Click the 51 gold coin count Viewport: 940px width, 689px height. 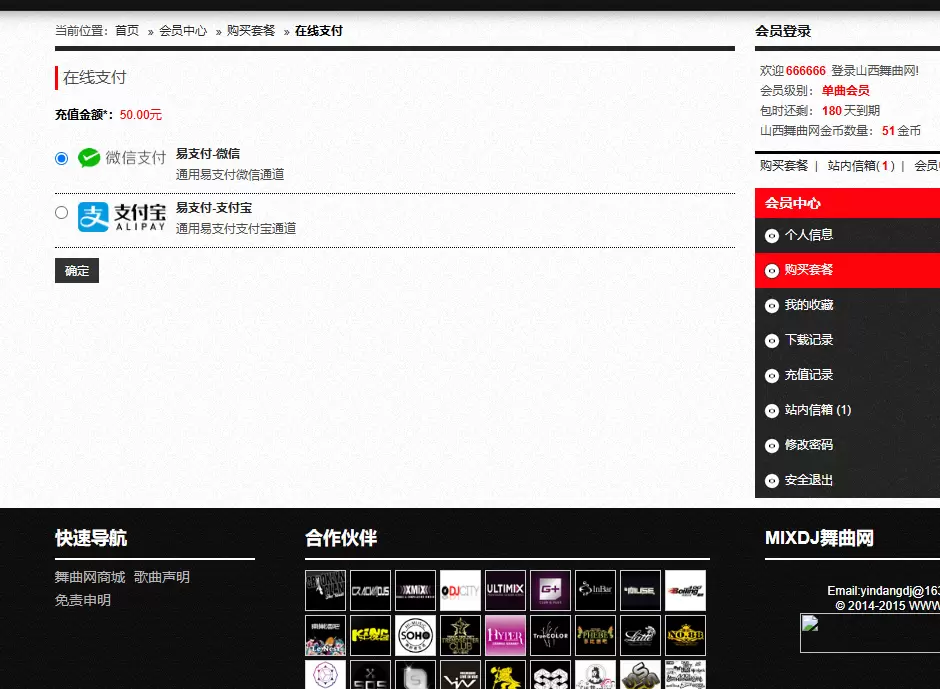point(888,131)
